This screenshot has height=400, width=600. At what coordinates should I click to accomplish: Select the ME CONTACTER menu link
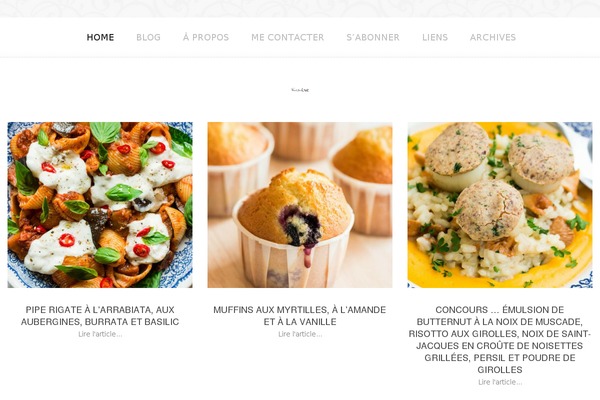288,37
